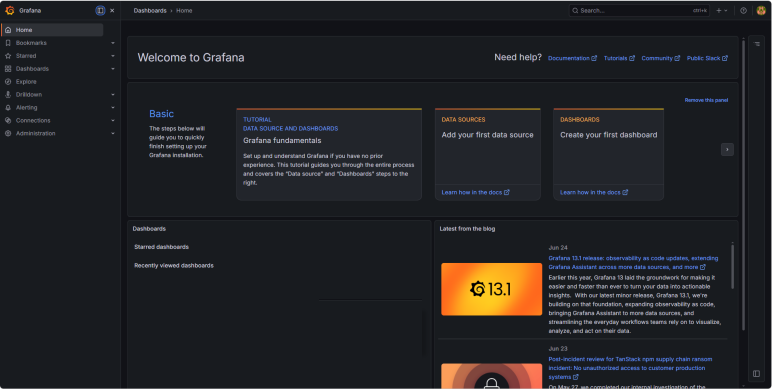Screen dimensions: 773x389
Task: Expand the Connections section chevron
Action: tap(113, 120)
